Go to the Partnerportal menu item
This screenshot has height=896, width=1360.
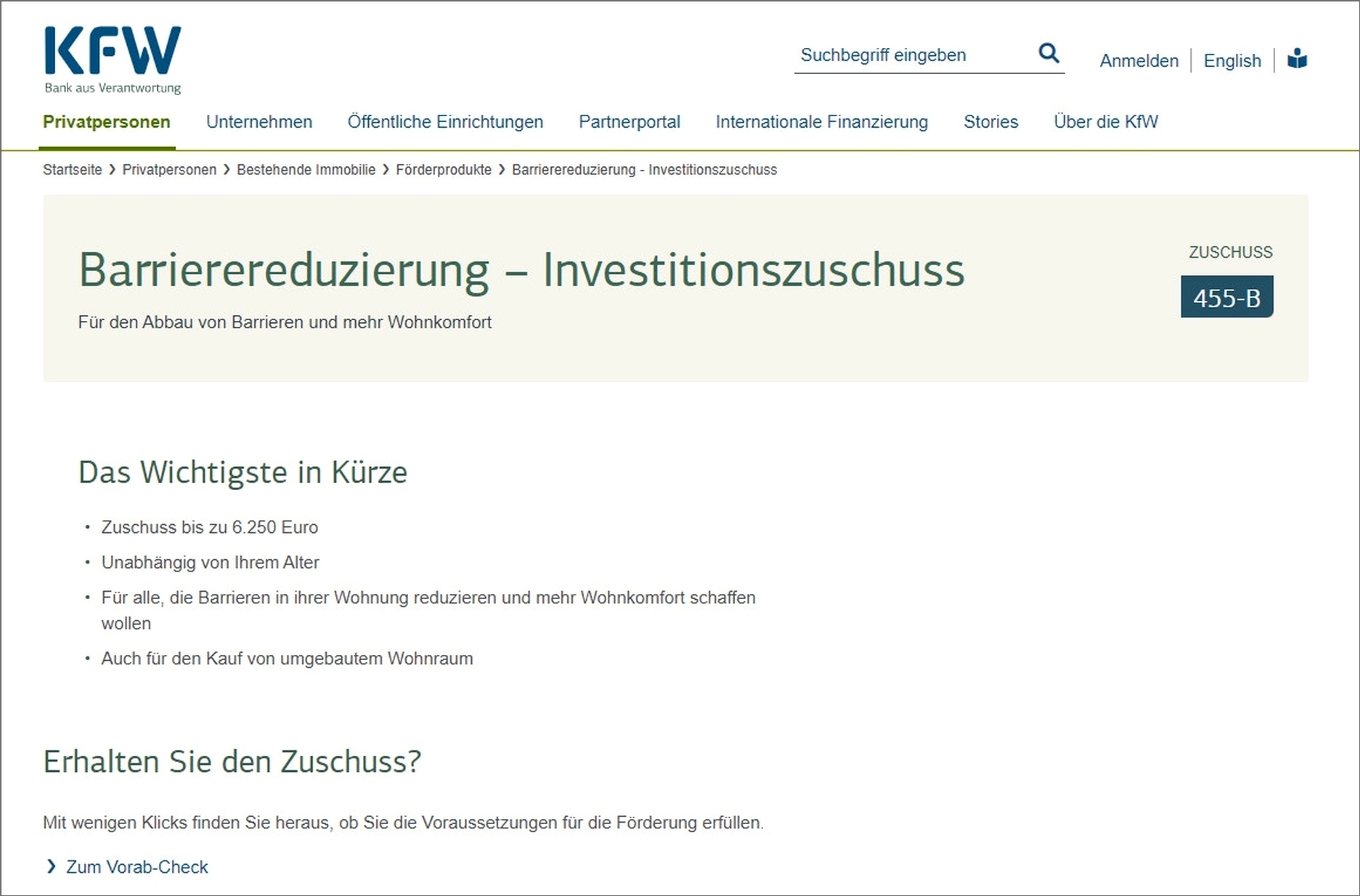[x=629, y=121]
